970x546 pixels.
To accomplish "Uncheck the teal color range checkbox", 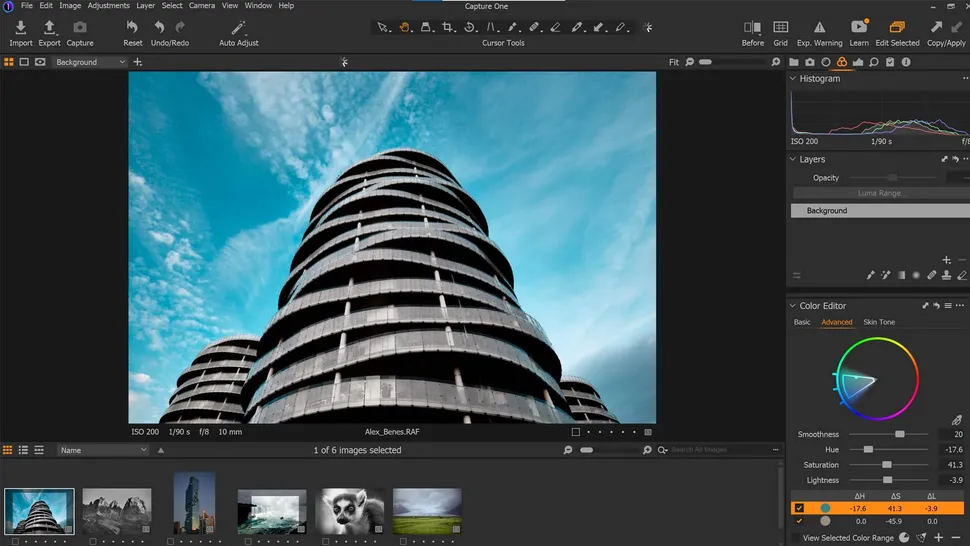I will [799, 508].
